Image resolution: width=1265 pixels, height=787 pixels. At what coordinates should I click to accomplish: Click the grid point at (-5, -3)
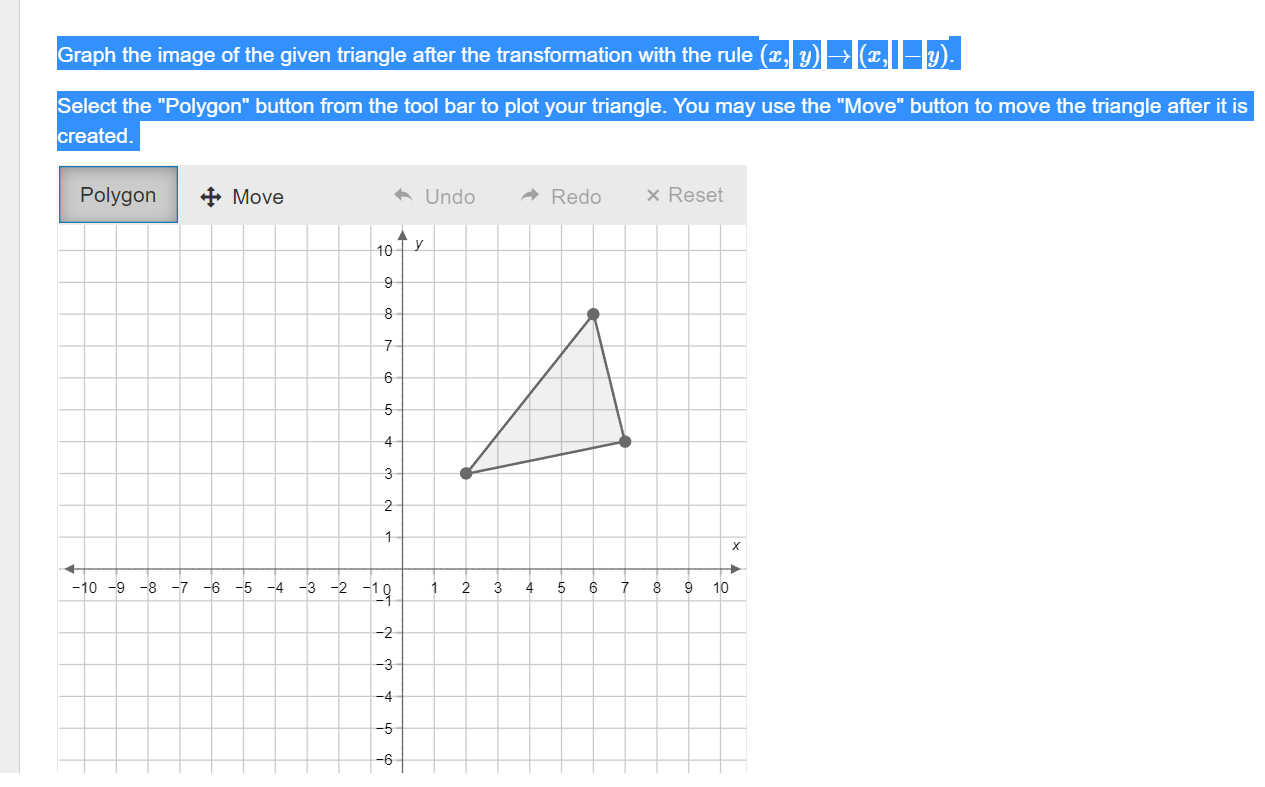(x=245, y=663)
